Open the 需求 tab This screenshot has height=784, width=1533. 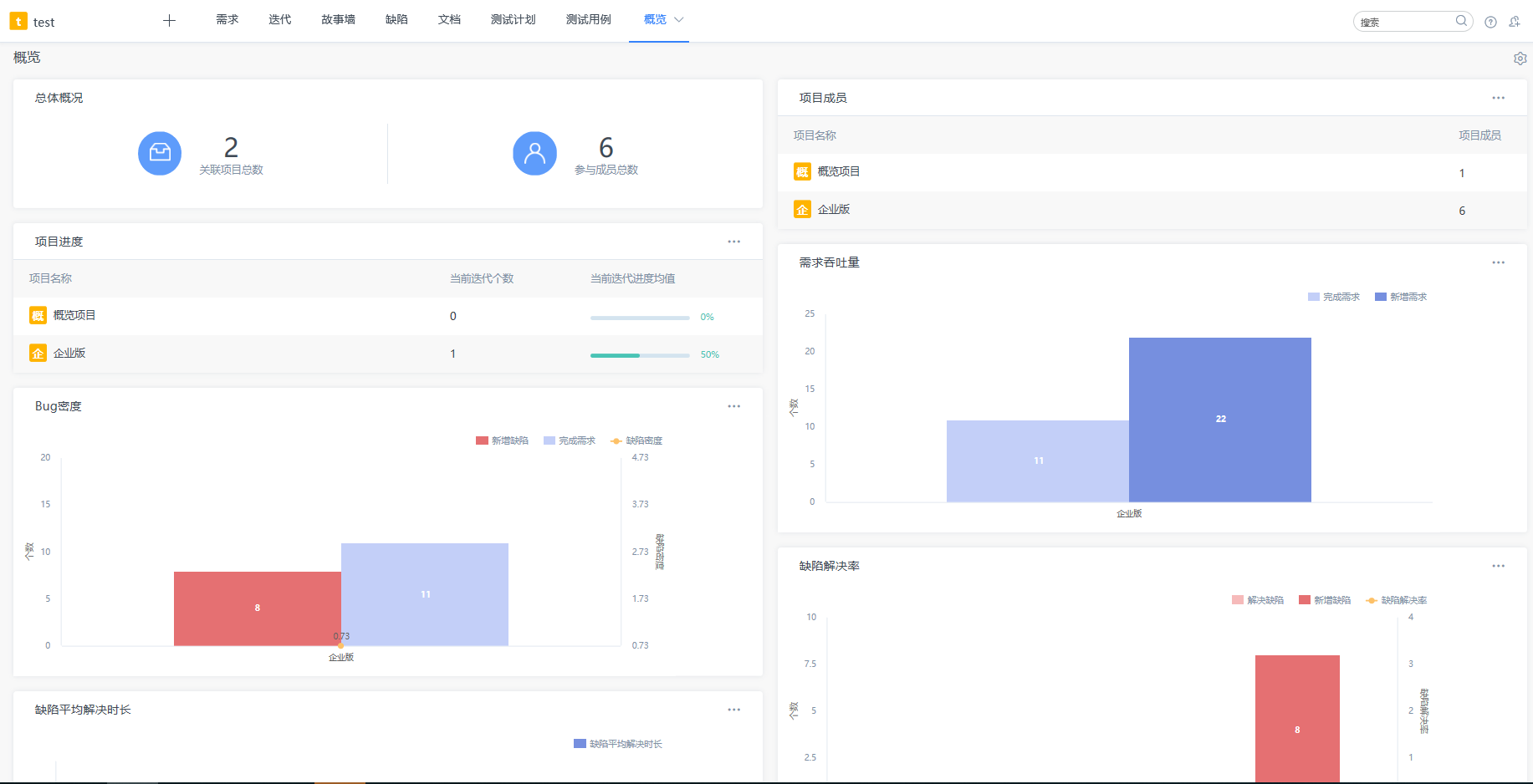pyautogui.click(x=227, y=19)
